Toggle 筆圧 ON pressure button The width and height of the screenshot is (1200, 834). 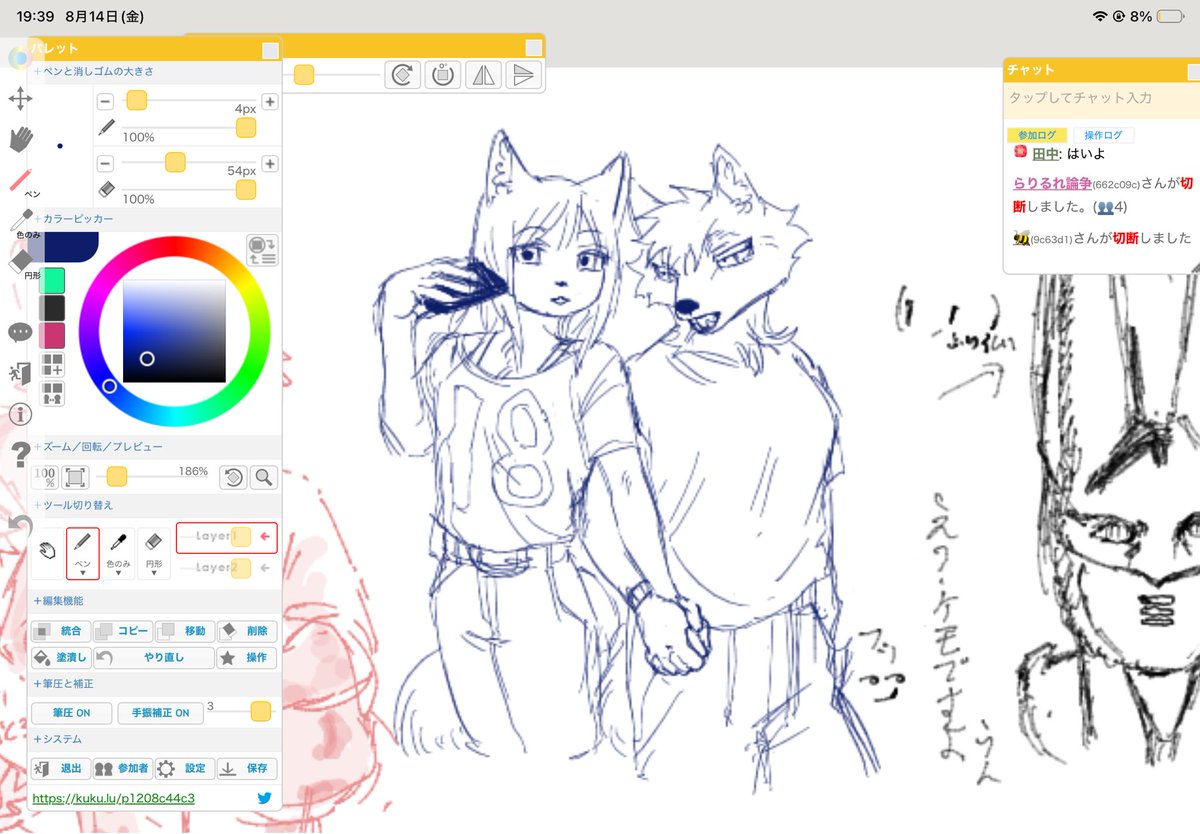click(71, 713)
